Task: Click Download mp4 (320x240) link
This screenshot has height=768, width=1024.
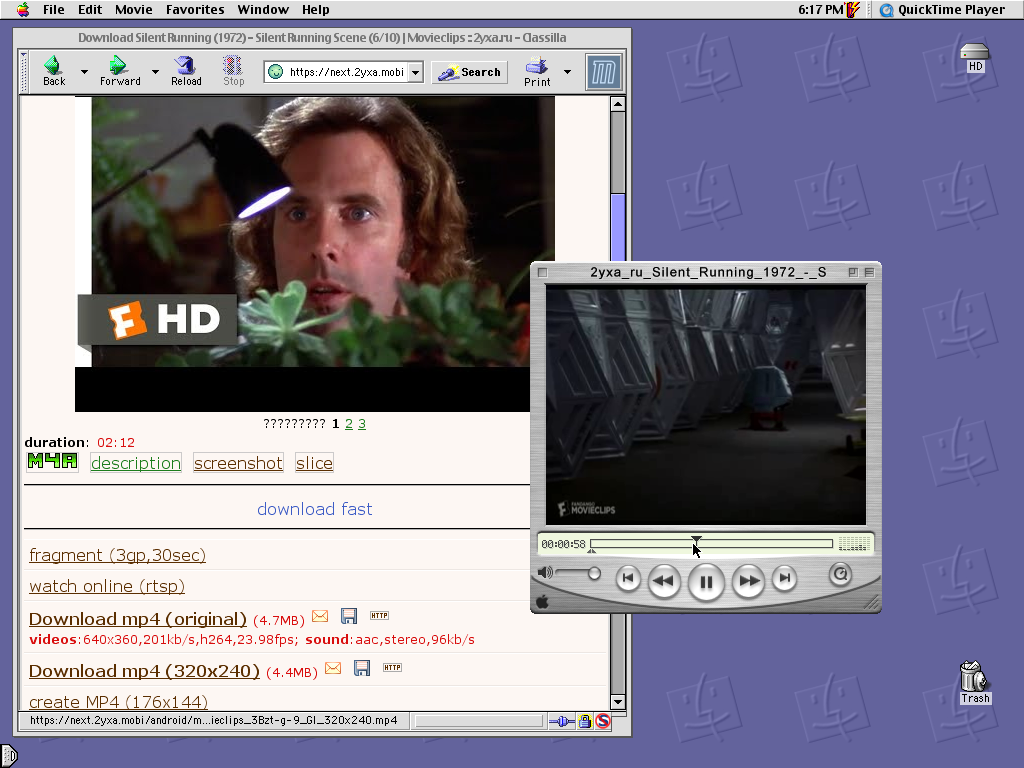Action: click(144, 671)
